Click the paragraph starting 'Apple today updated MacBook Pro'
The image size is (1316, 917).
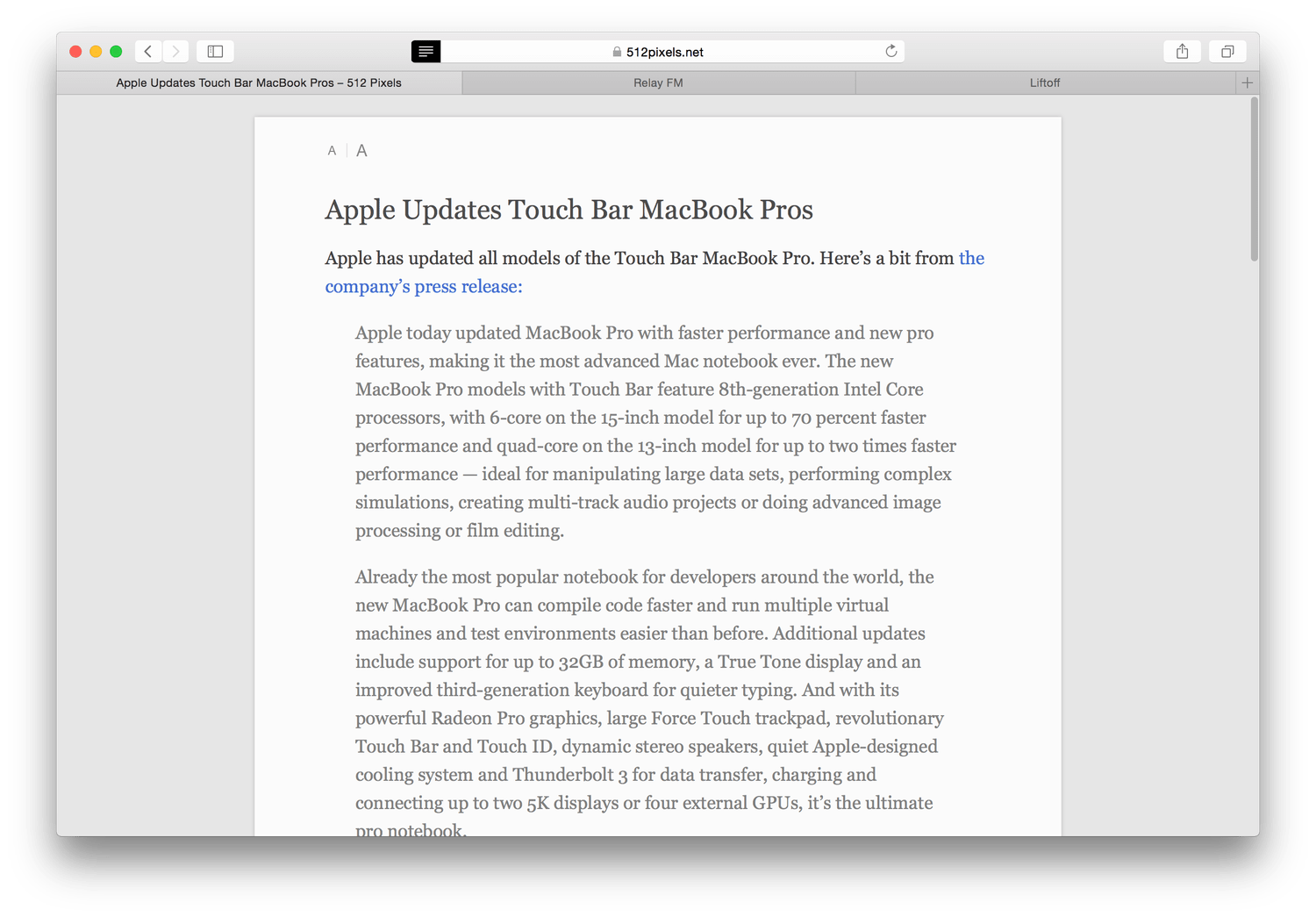(655, 432)
